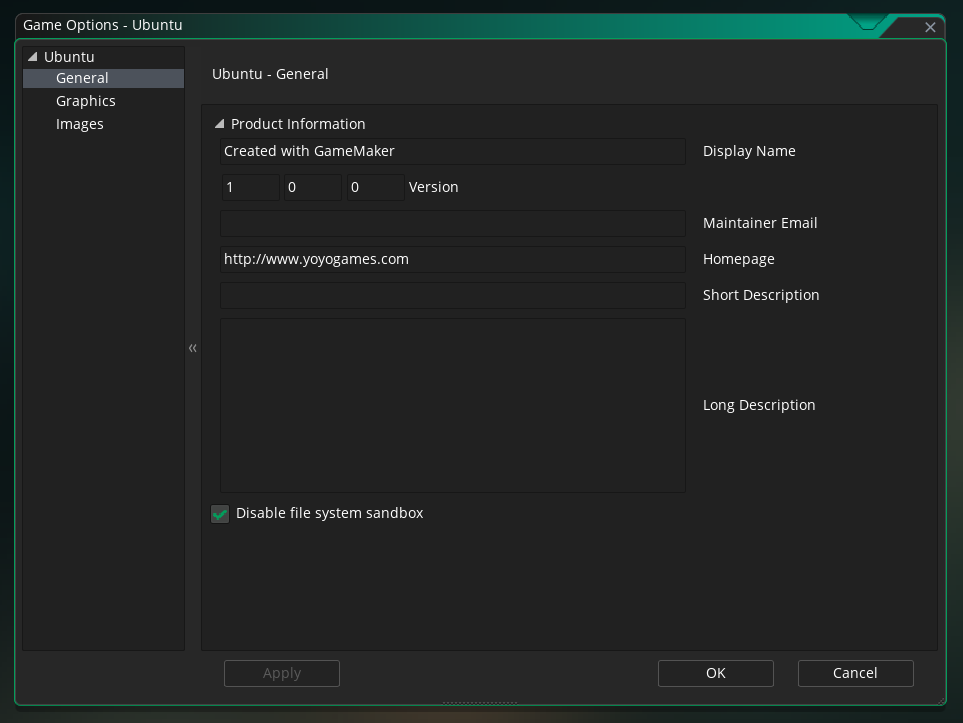963x723 pixels.
Task: Click the Display Name text field
Action: [453, 151]
